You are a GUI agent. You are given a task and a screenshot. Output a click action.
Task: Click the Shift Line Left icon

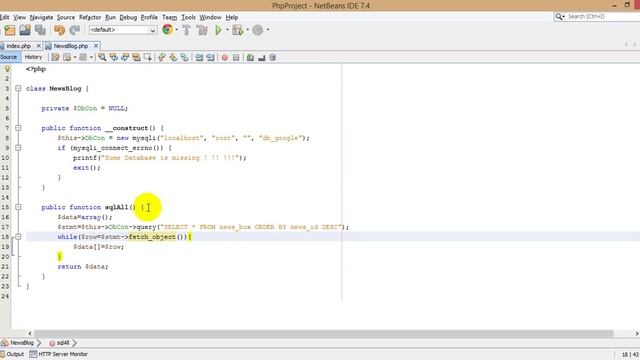(199, 58)
